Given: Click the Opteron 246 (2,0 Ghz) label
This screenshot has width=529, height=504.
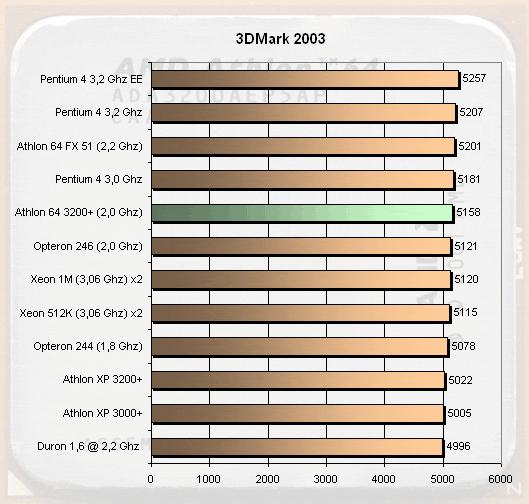Looking at the screenshot, I should click(x=88, y=247).
